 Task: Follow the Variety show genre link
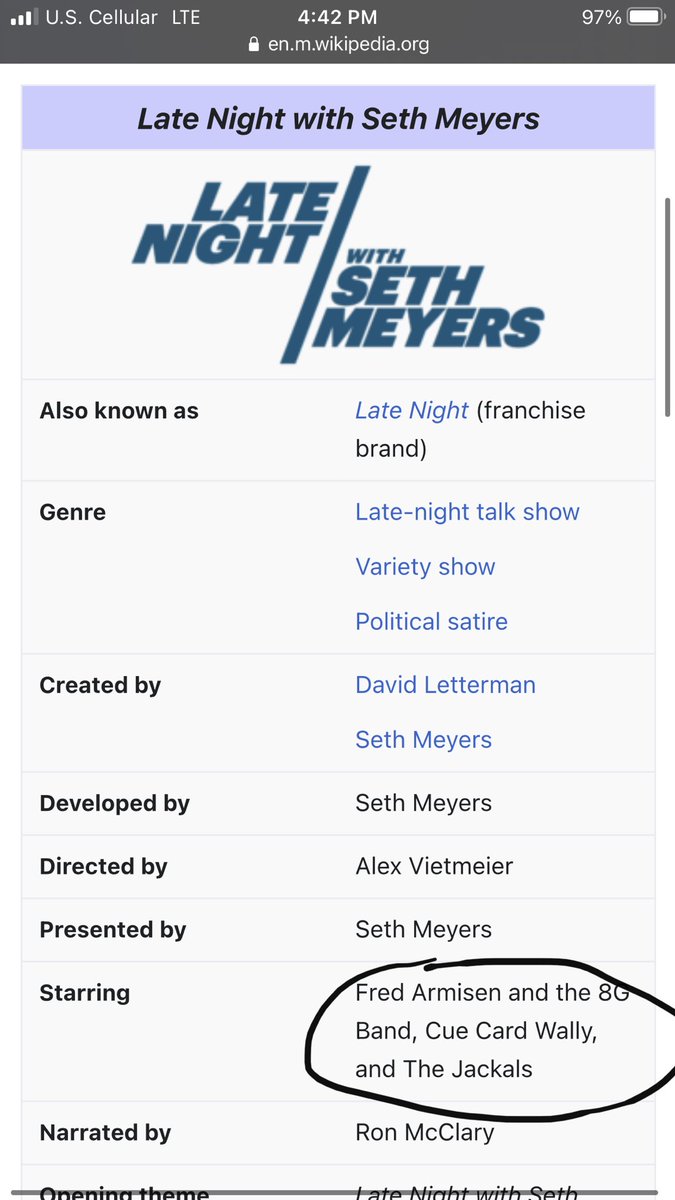pos(425,567)
